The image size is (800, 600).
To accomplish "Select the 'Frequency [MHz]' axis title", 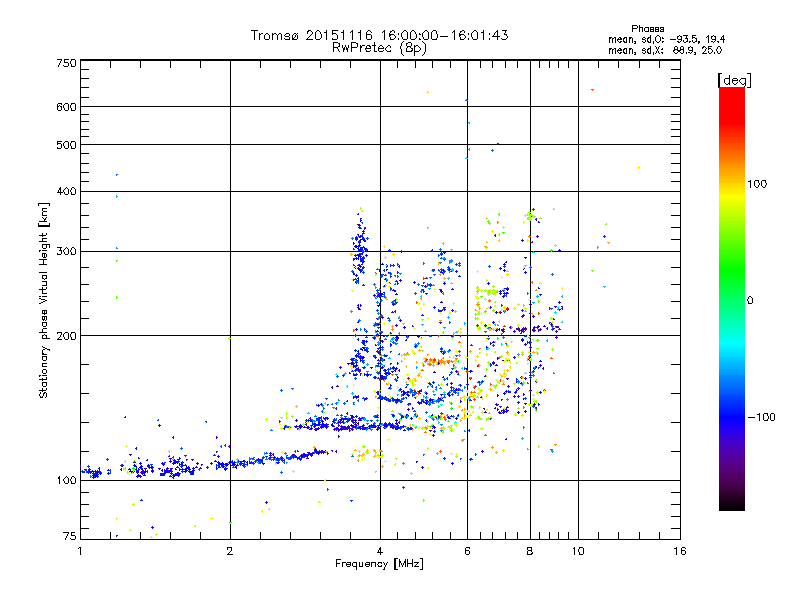I will coord(379,564).
